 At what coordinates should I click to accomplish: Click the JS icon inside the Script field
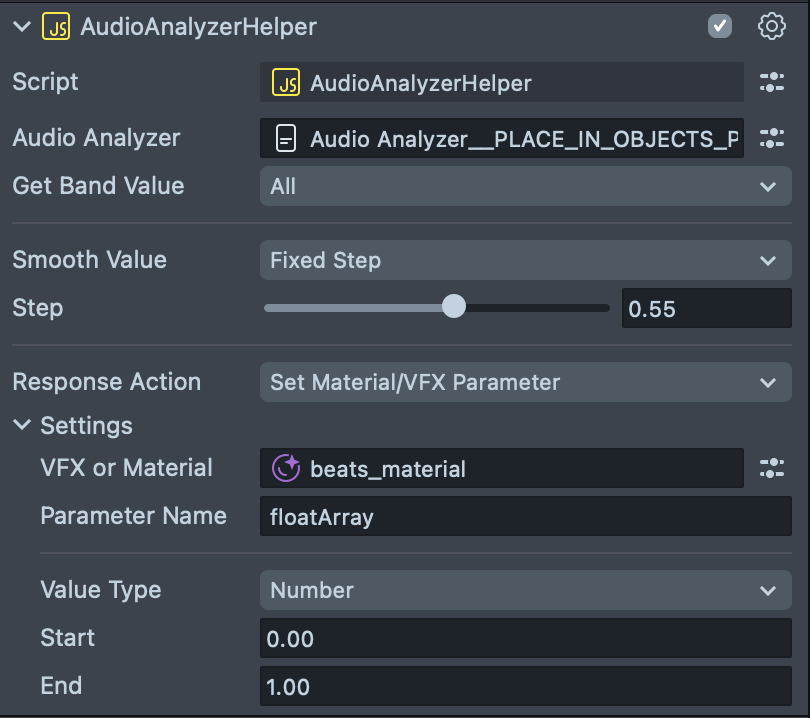coord(287,83)
